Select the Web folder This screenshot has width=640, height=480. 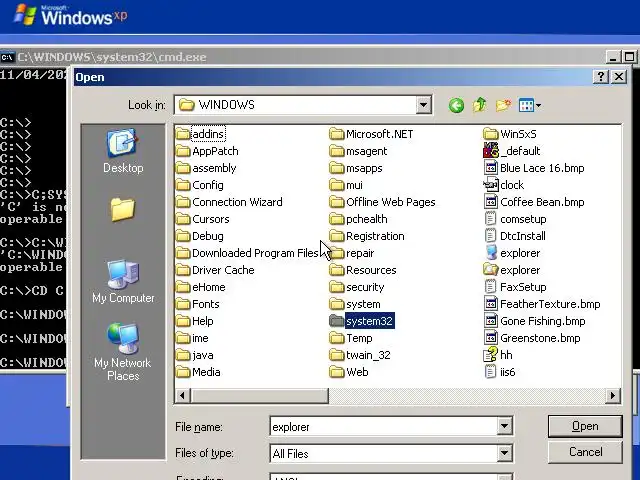point(349,372)
